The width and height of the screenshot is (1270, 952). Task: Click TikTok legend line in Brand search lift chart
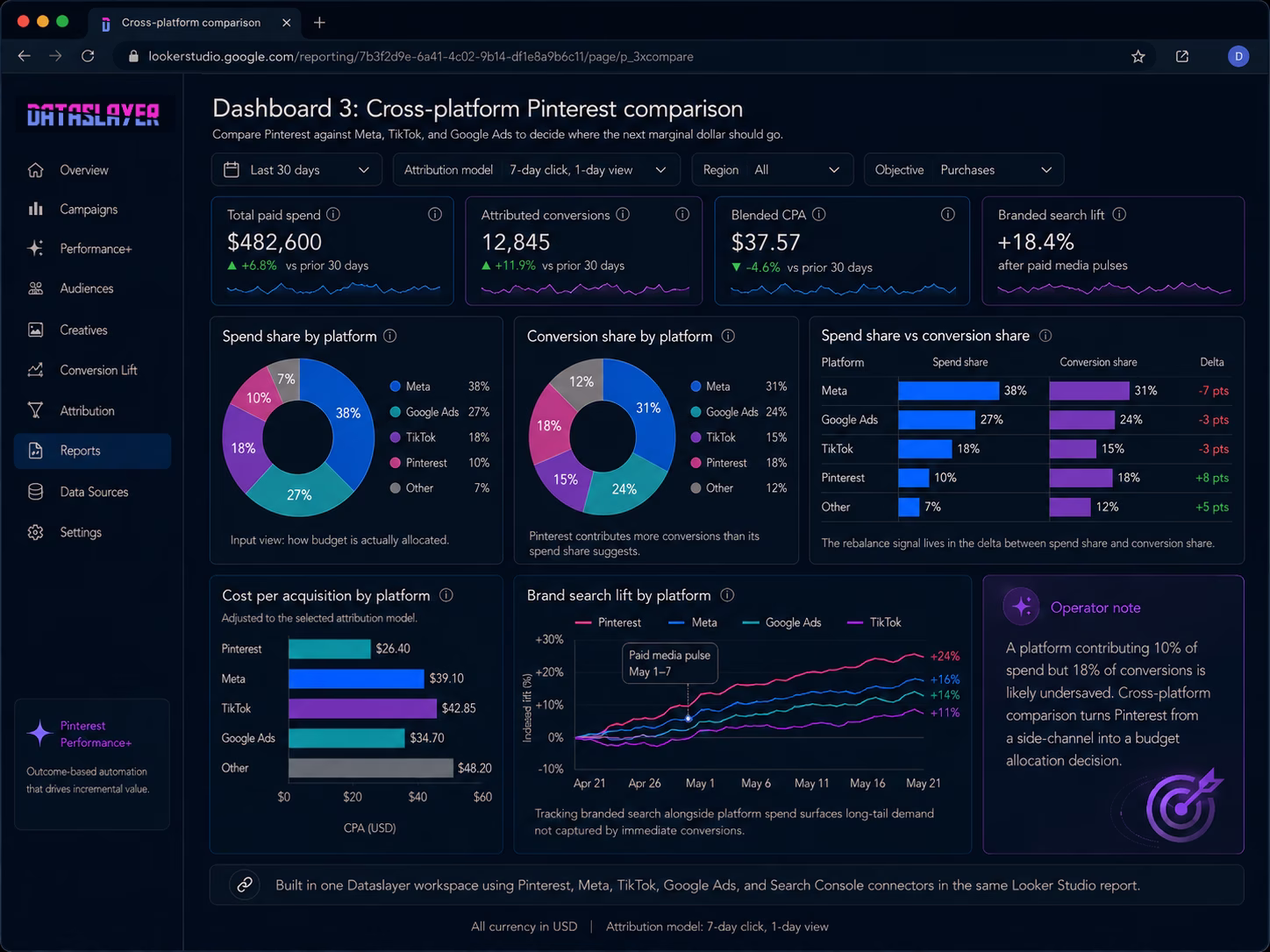coord(856,622)
